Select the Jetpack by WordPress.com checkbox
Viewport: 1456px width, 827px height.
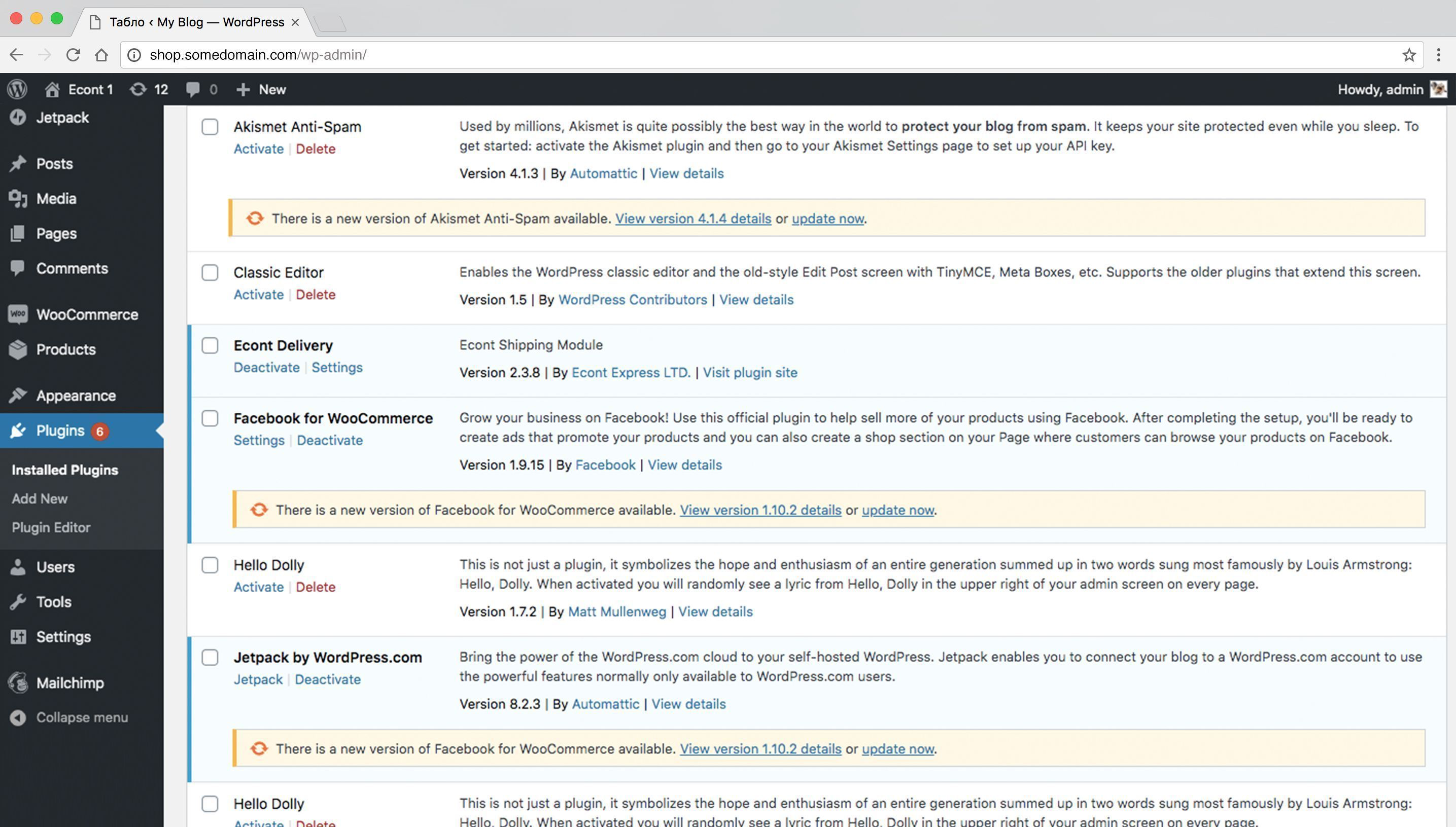(210, 658)
